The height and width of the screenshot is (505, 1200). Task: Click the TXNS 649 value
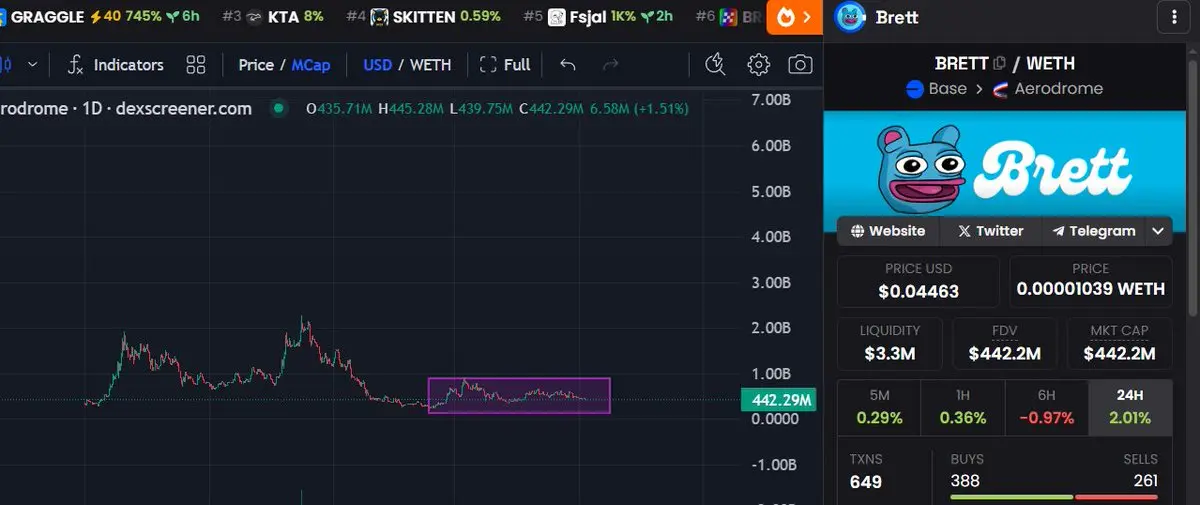tap(866, 482)
